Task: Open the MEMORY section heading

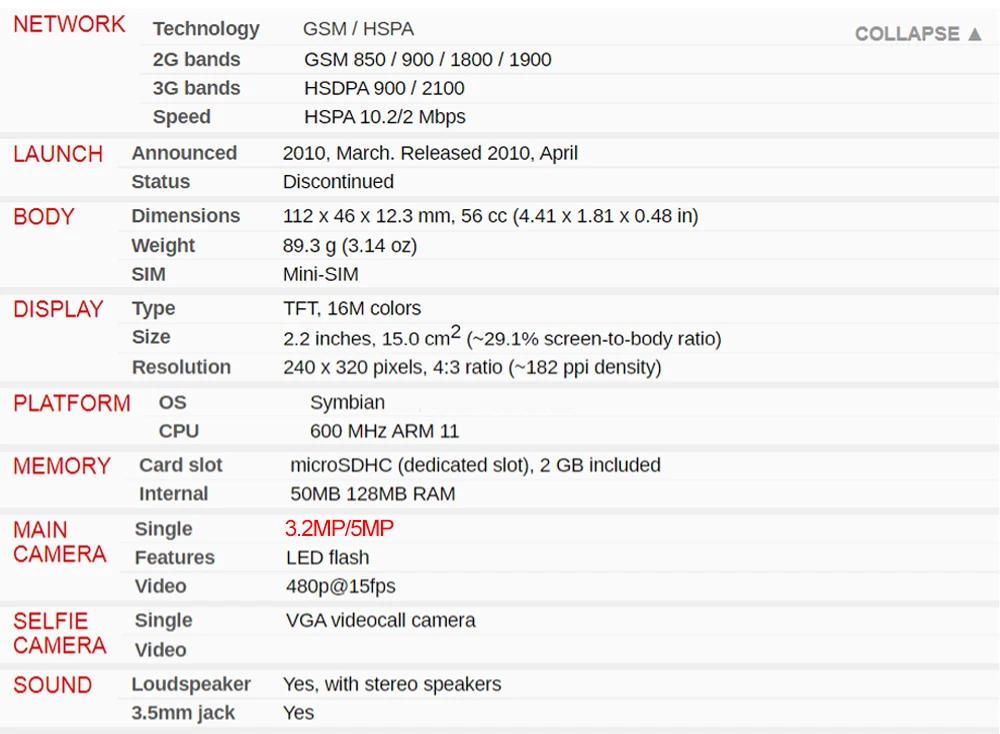Action: pos(61,466)
